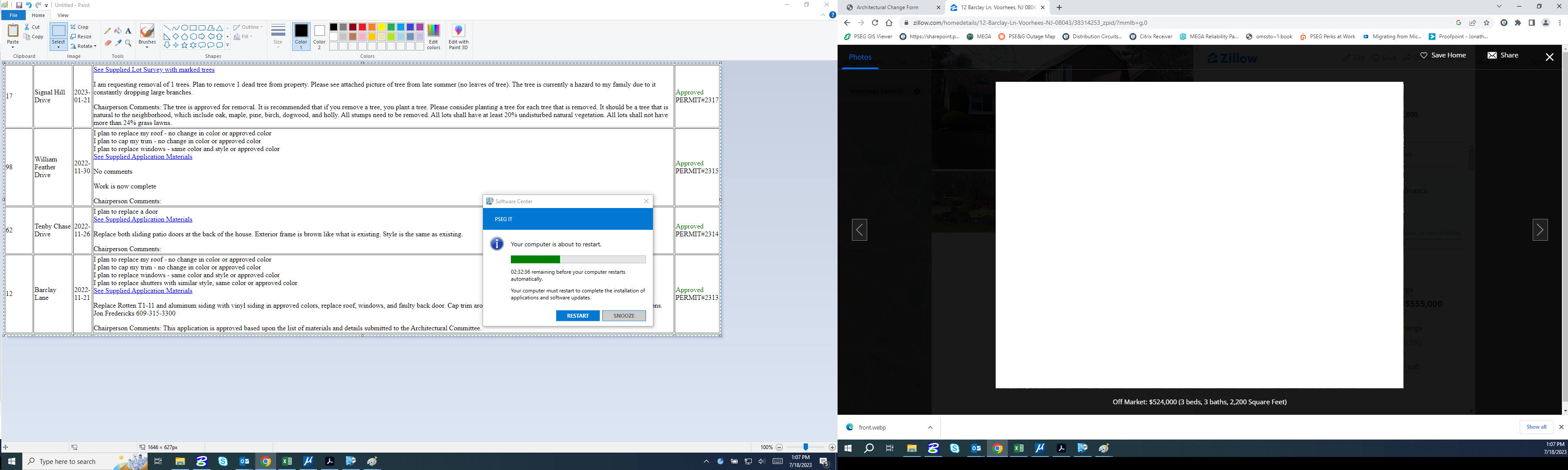Click SNOOZE in the restart dialog

(x=623, y=316)
